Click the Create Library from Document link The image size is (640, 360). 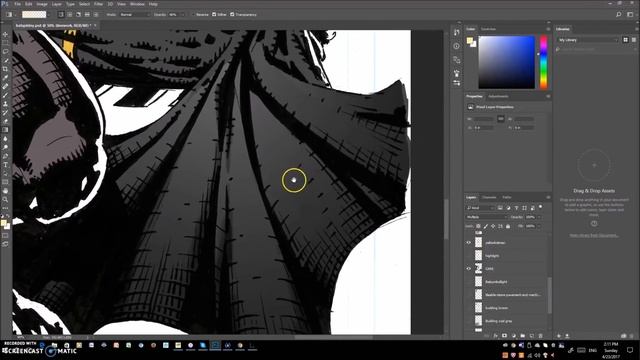(x=594, y=236)
